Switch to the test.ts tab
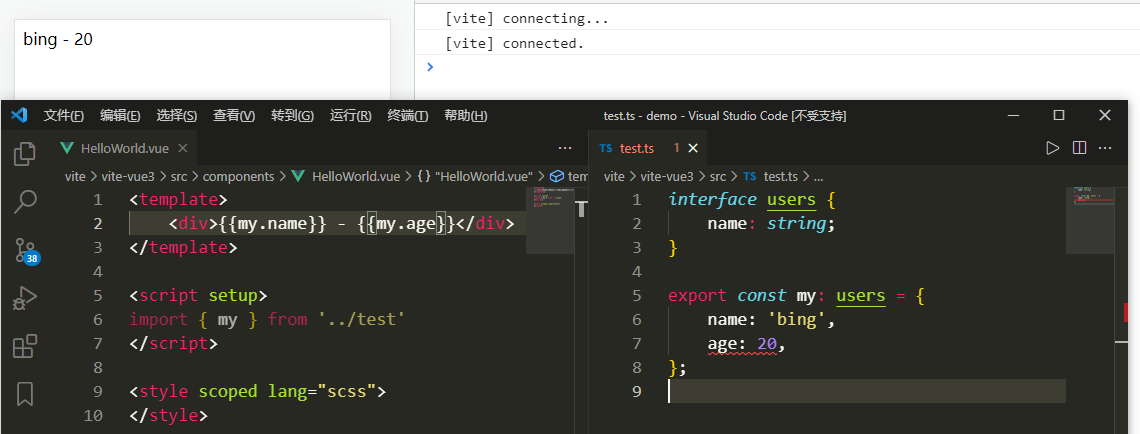This screenshot has height=434, width=1140. pyautogui.click(x=637, y=148)
